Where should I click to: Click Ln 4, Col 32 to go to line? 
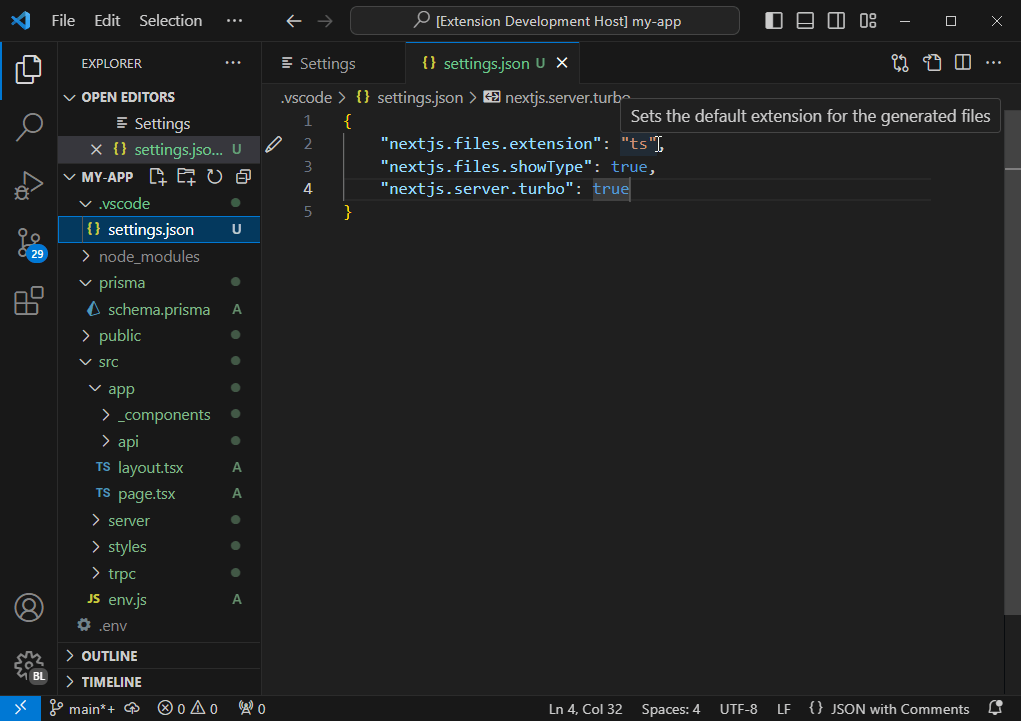click(585, 708)
